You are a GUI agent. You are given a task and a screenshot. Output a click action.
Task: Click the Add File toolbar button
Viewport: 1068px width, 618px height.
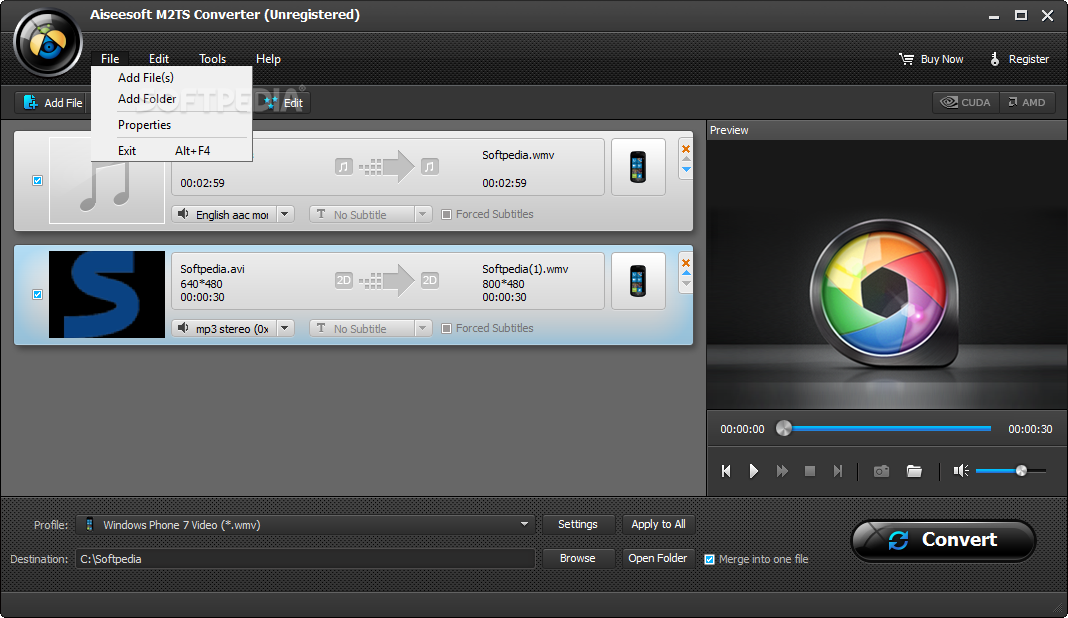tap(52, 103)
